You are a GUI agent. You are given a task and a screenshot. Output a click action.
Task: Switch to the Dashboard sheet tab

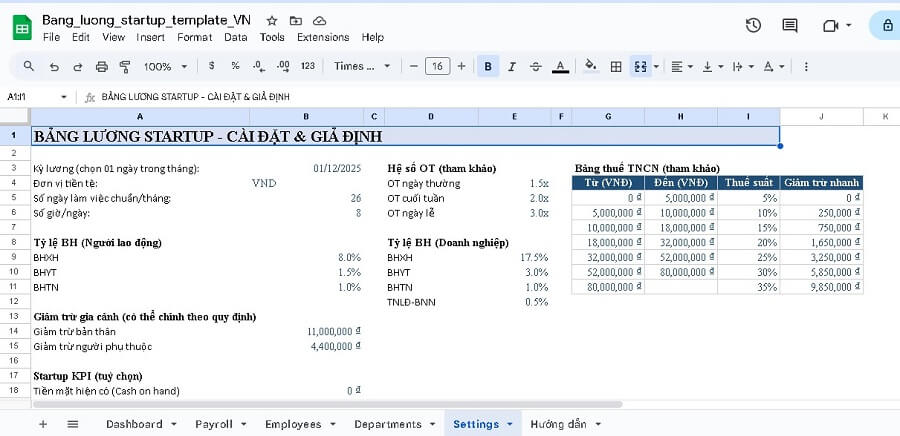click(x=134, y=424)
